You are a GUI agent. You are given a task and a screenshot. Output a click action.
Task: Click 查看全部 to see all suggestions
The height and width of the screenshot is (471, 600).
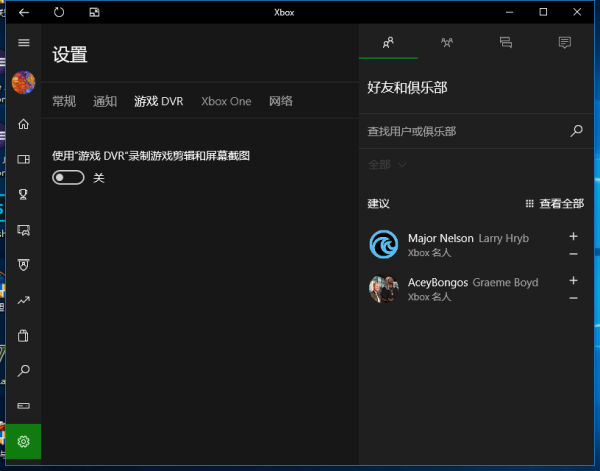554,203
